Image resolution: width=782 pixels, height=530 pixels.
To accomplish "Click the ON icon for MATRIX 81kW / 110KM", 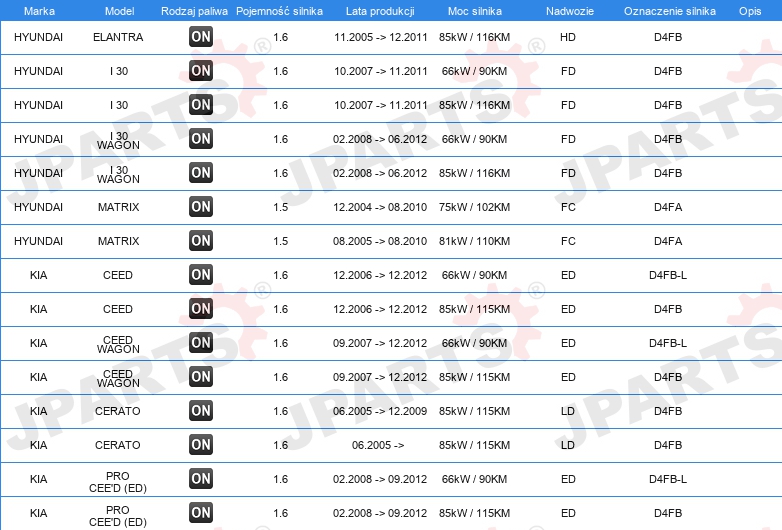I will pyautogui.click(x=201, y=240).
